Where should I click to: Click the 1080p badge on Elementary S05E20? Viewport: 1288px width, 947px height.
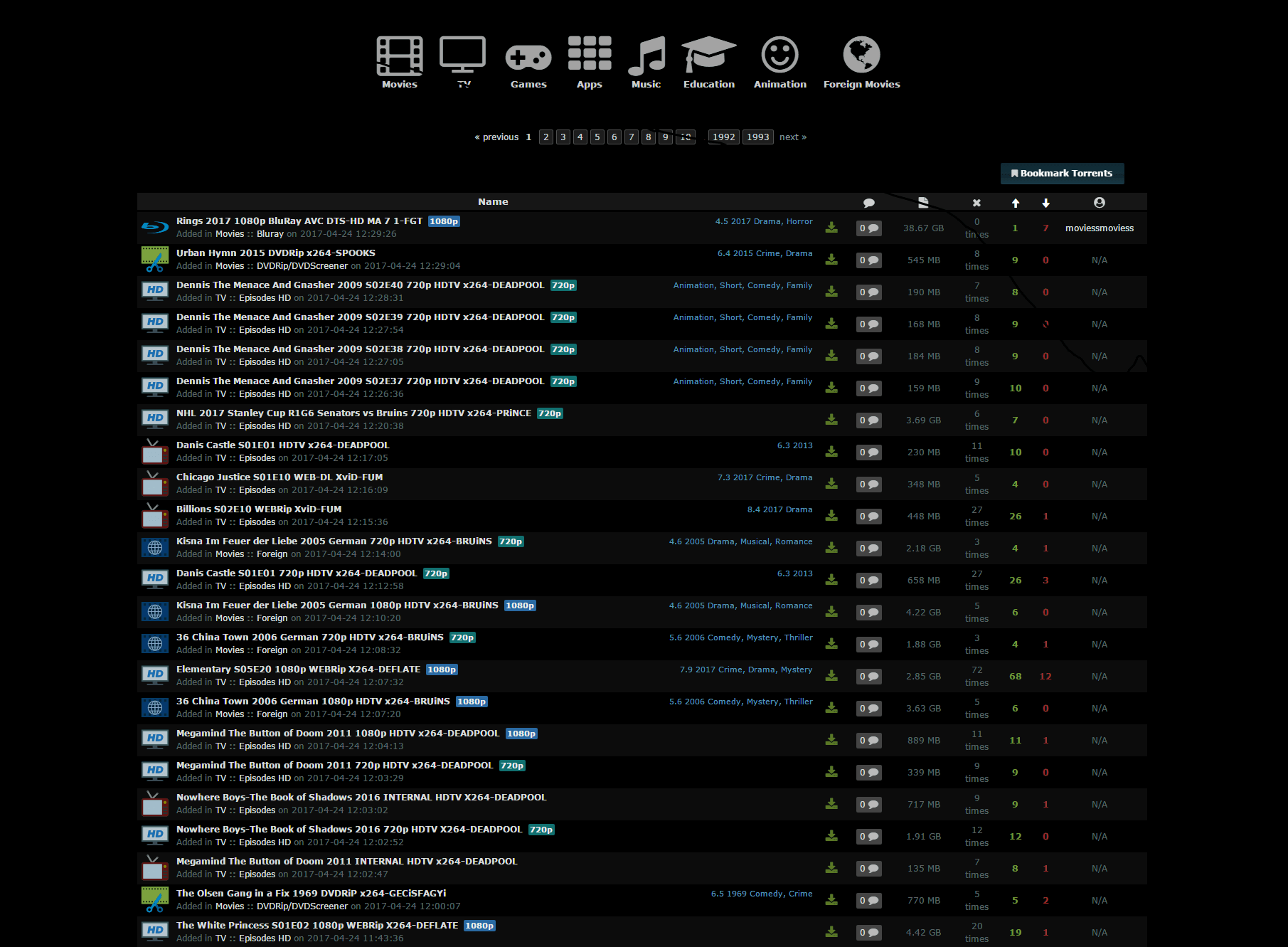(442, 670)
